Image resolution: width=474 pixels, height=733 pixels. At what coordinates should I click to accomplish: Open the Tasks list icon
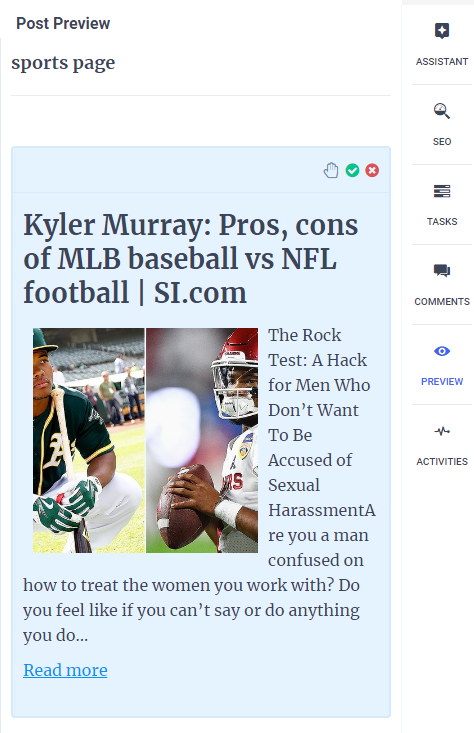coord(442,191)
